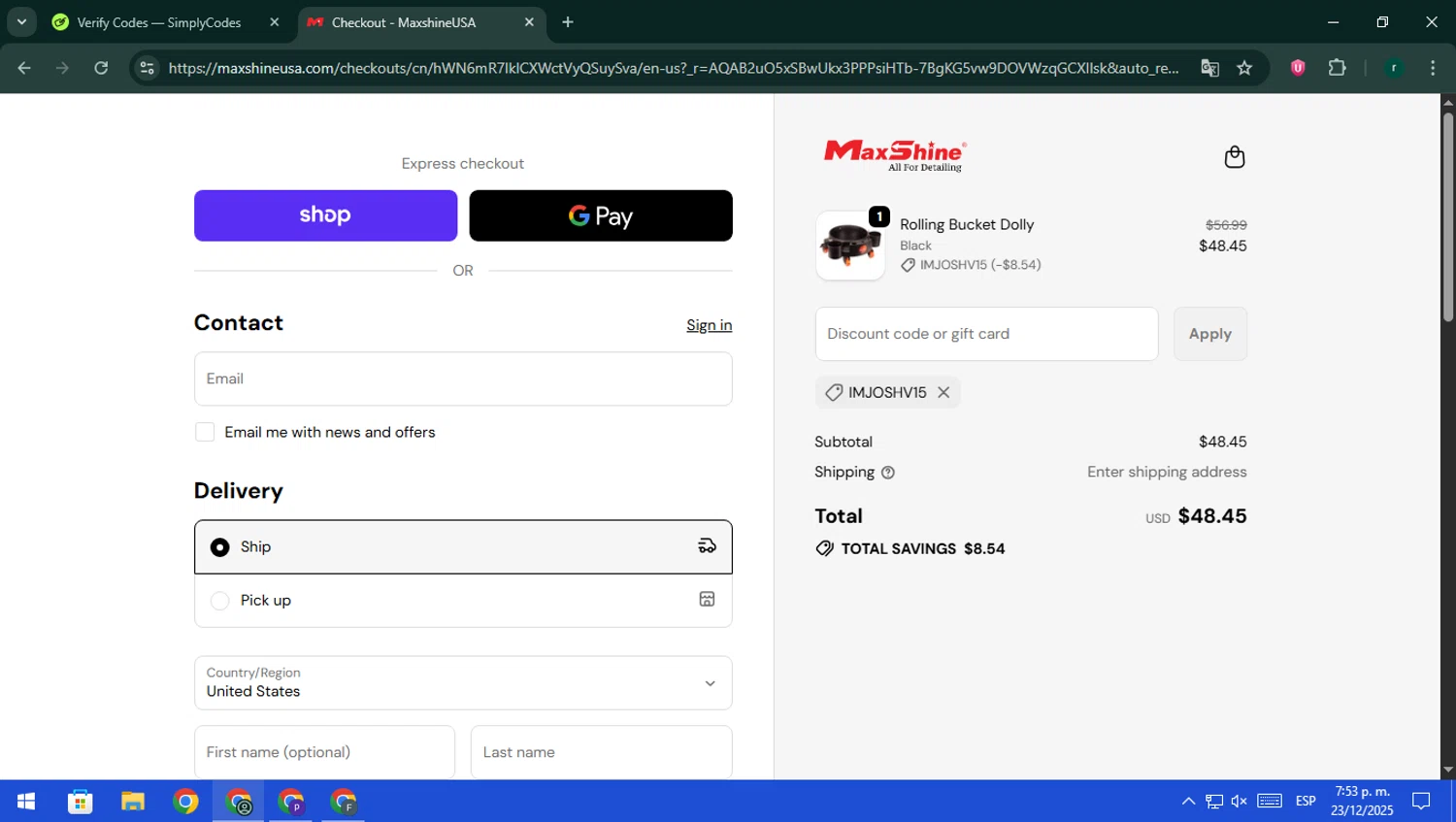Show hidden system tray icons
The width and height of the screenshot is (1456, 822).
click(x=1188, y=802)
